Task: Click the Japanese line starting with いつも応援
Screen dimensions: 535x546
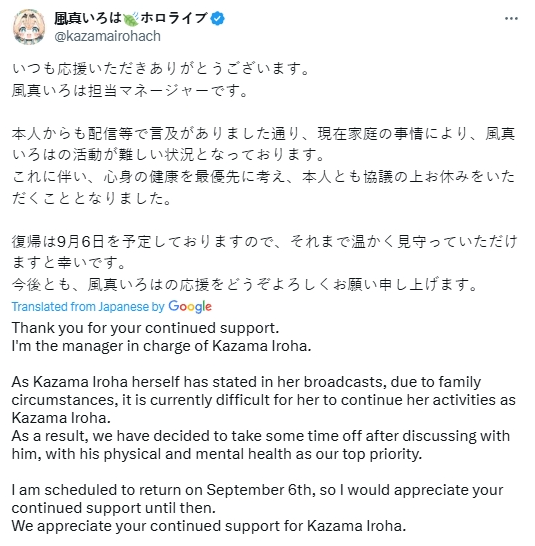Action: pyautogui.click(x=161, y=69)
